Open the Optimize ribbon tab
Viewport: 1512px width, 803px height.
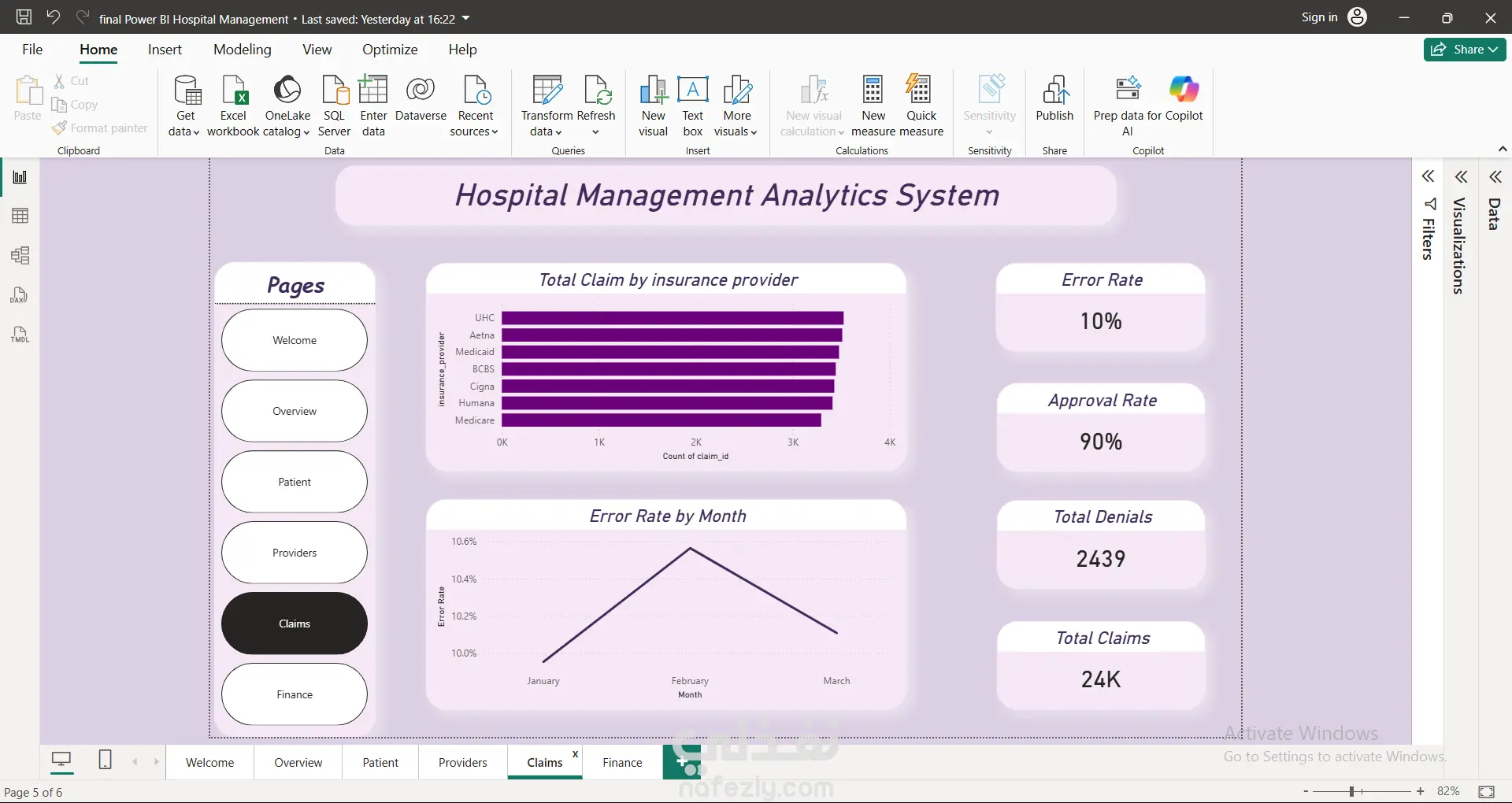pyautogui.click(x=390, y=50)
